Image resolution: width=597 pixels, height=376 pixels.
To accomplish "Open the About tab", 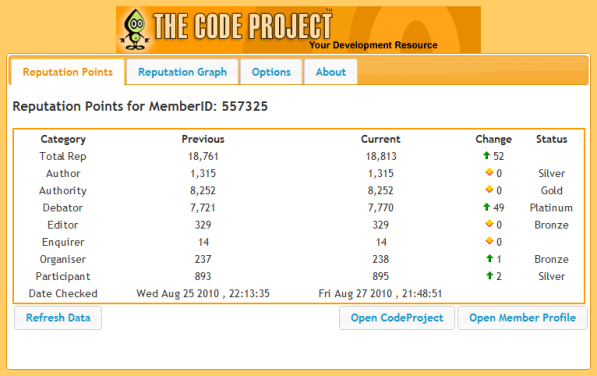I will pos(331,72).
